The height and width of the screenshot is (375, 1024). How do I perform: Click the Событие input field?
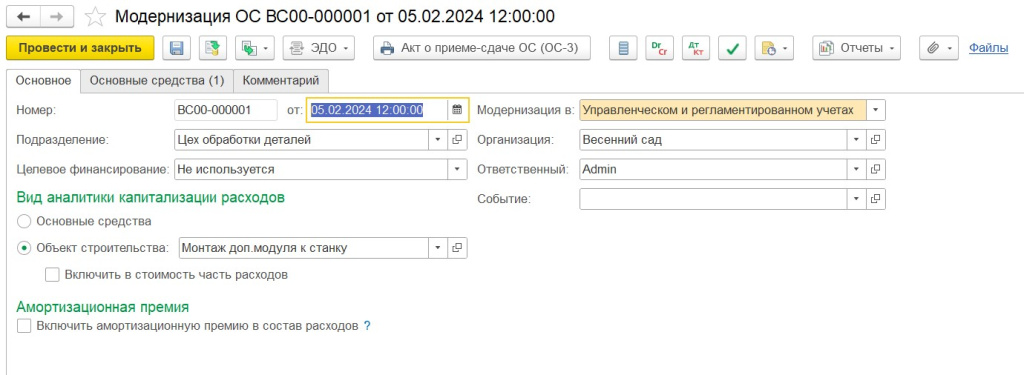713,199
